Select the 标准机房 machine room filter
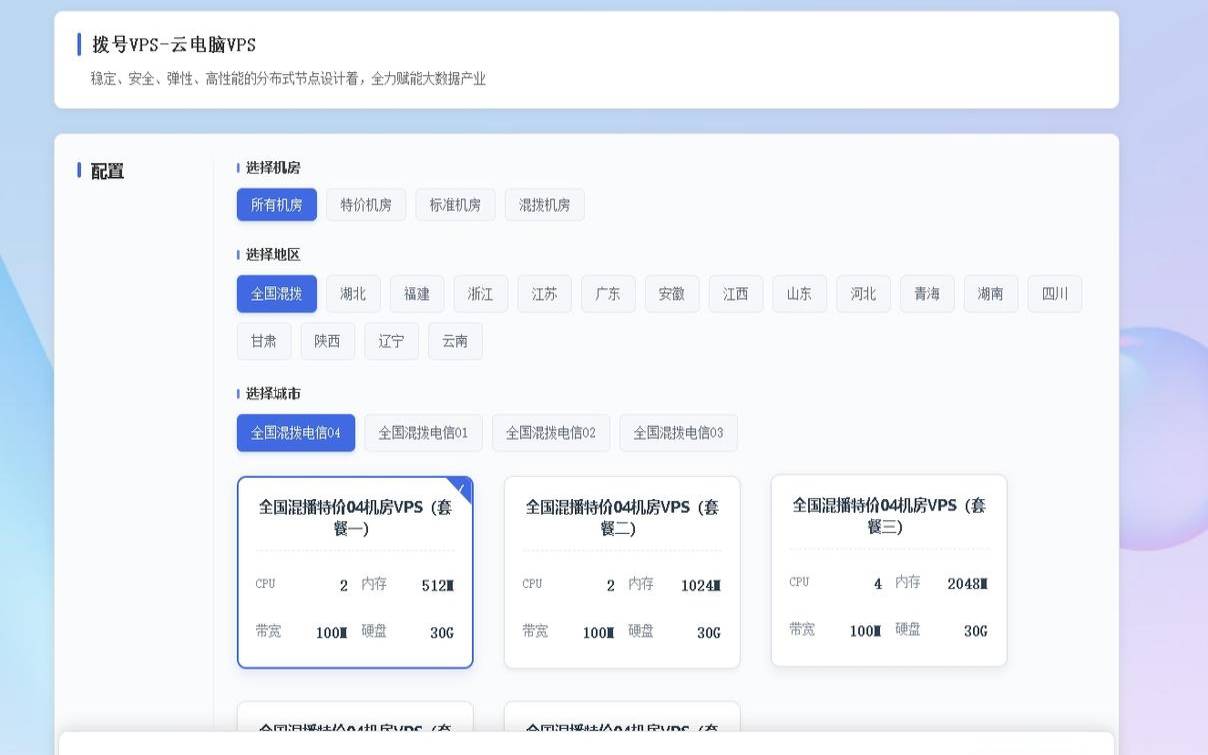The width and height of the screenshot is (1208, 755). pos(455,204)
